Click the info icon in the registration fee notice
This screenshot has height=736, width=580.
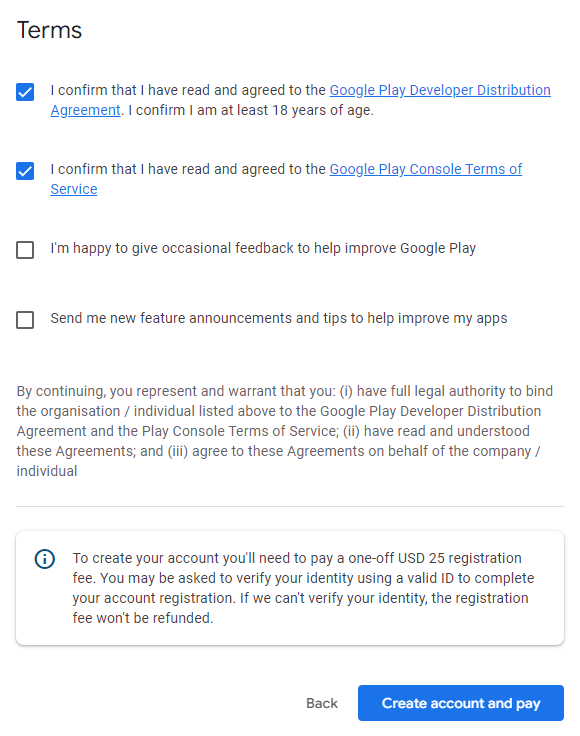pyautogui.click(x=45, y=559)
